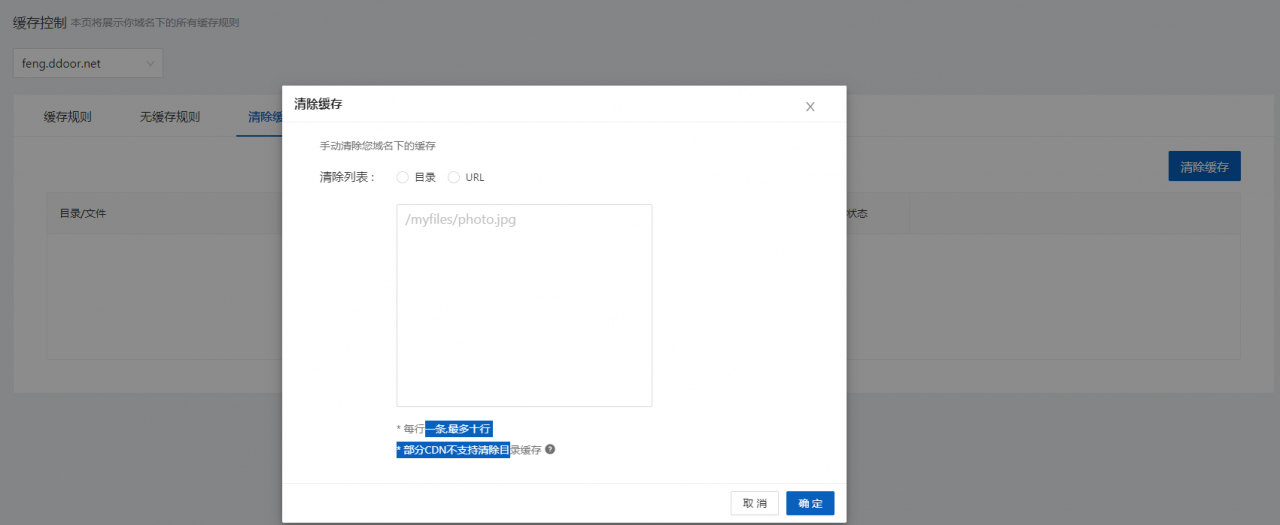This screenshot has width=1280, height=525.
Task: Select the partially hidden 清除缓存 tab
Action: pyautogui.click(x=264, y=117)
